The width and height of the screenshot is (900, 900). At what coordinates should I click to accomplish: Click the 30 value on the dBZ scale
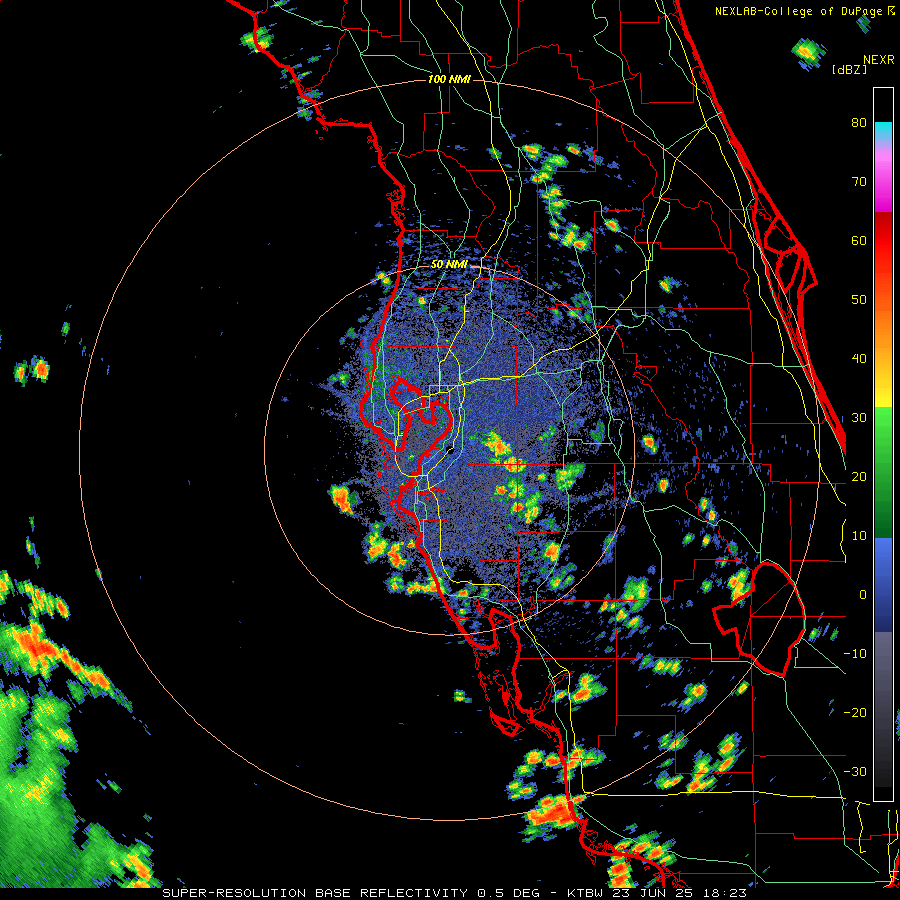pos(859,418)
